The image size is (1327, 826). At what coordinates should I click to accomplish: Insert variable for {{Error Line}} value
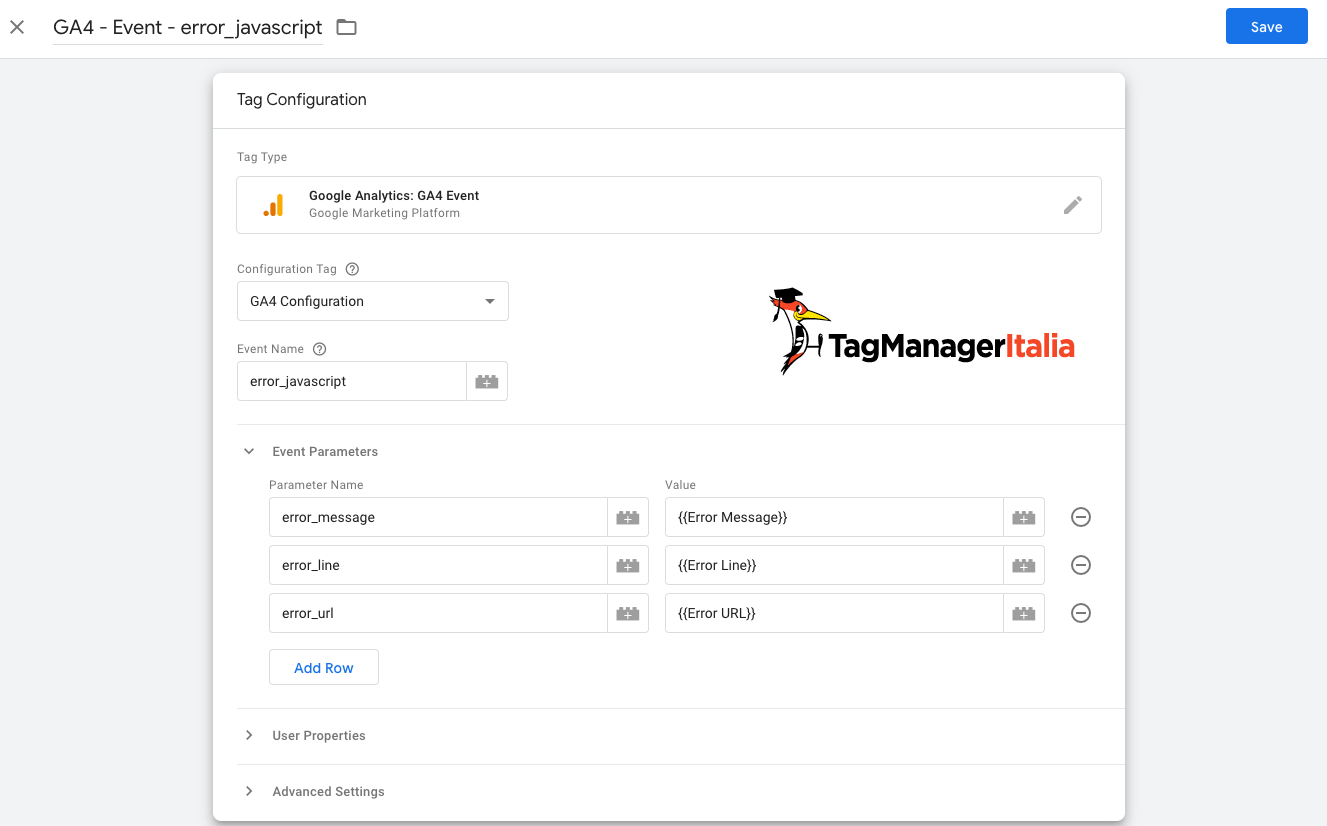click(1024, 565)
